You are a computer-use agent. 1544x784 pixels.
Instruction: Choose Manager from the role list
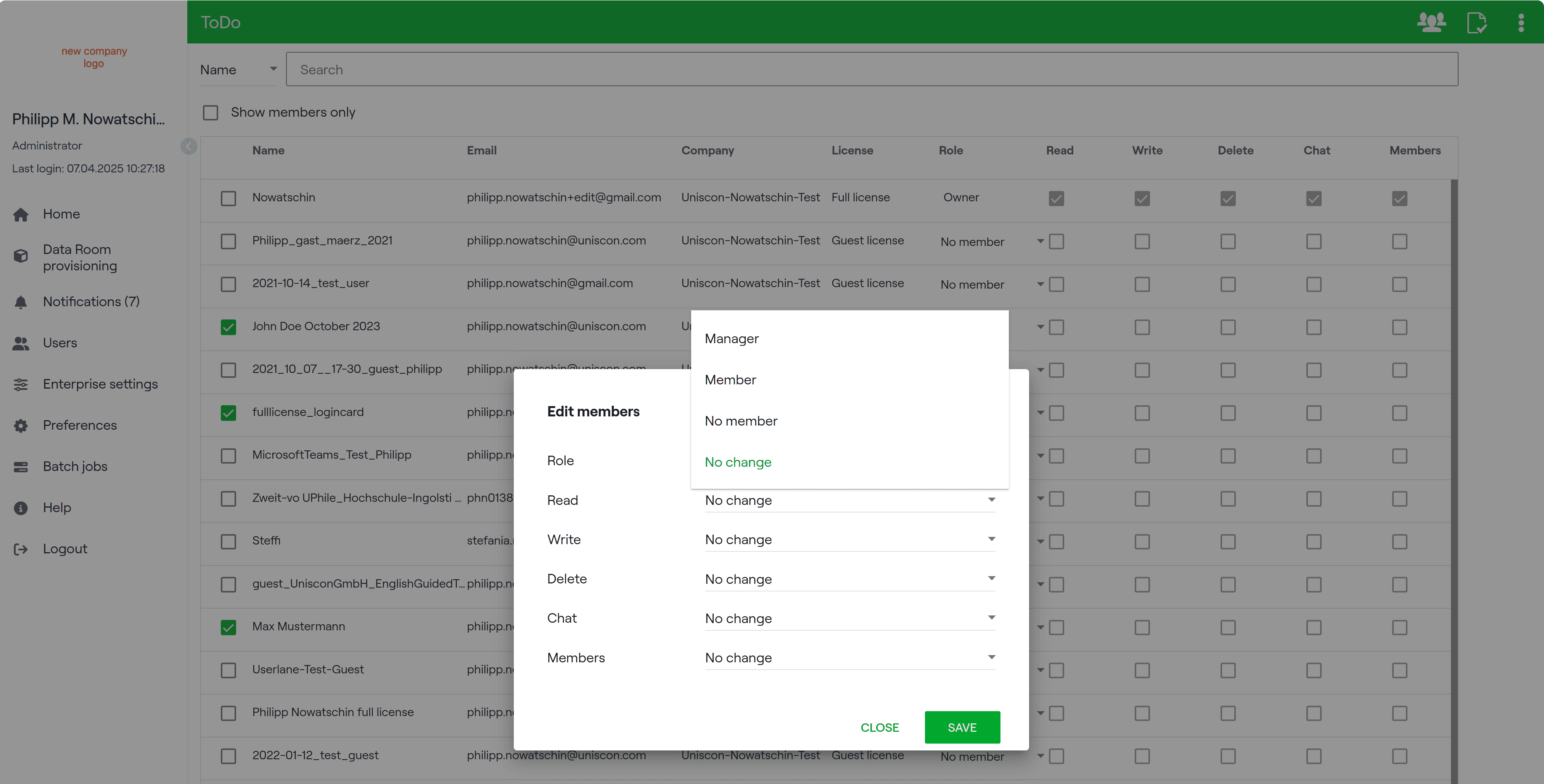click(x=732, y=339)
